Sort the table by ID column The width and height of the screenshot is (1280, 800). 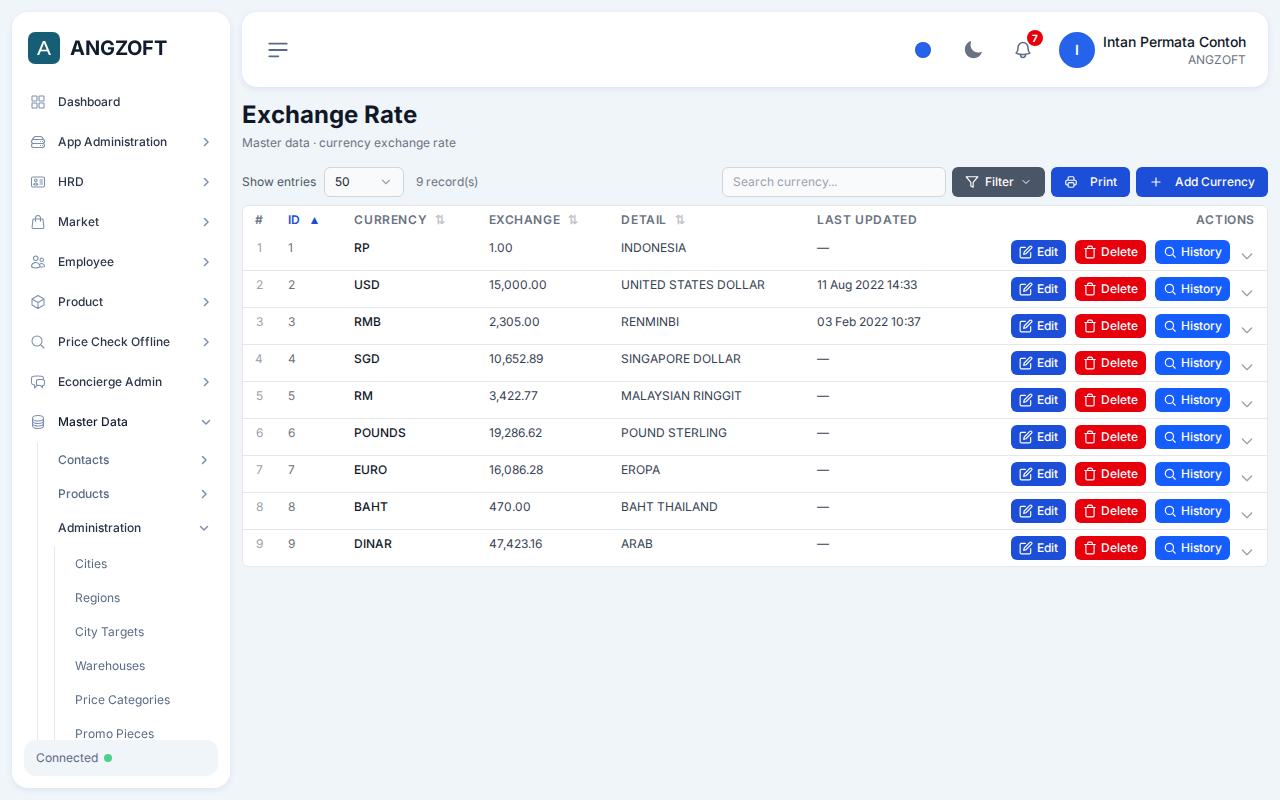[x=303, y=220]
